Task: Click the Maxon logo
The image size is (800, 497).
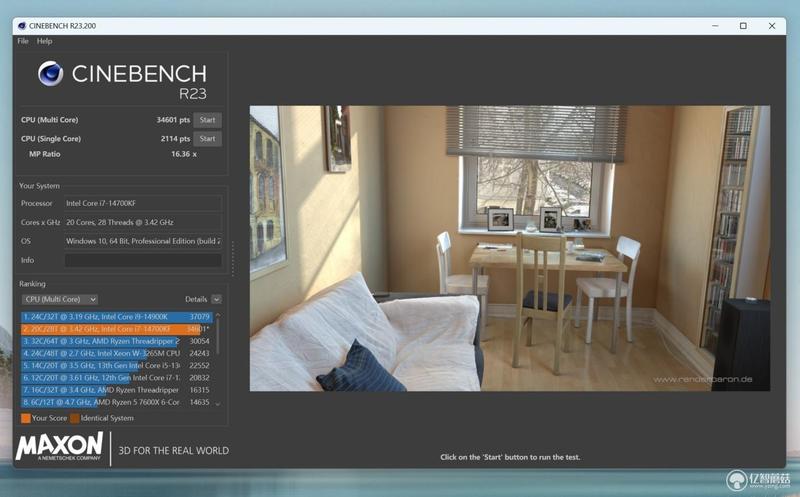Action: 60,446
